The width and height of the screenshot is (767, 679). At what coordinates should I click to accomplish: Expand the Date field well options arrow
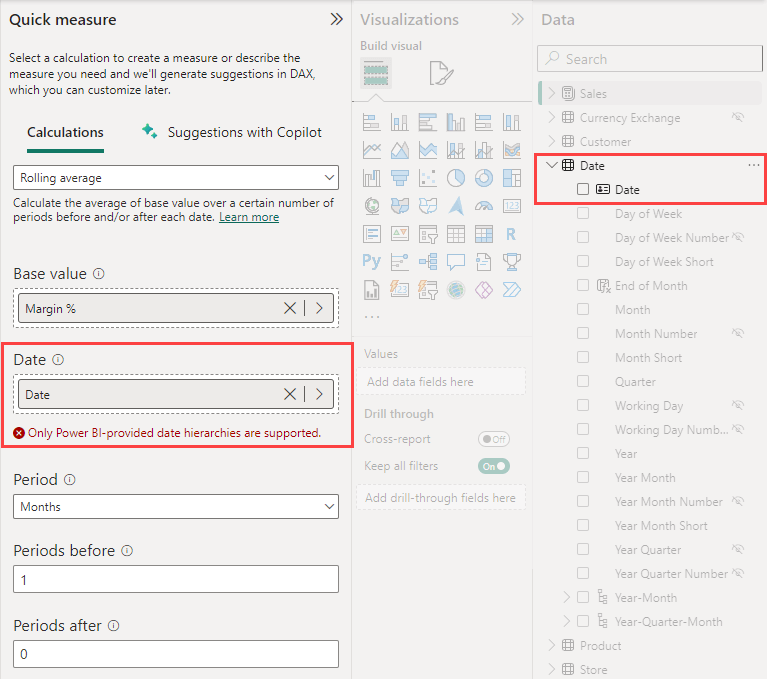319,394
